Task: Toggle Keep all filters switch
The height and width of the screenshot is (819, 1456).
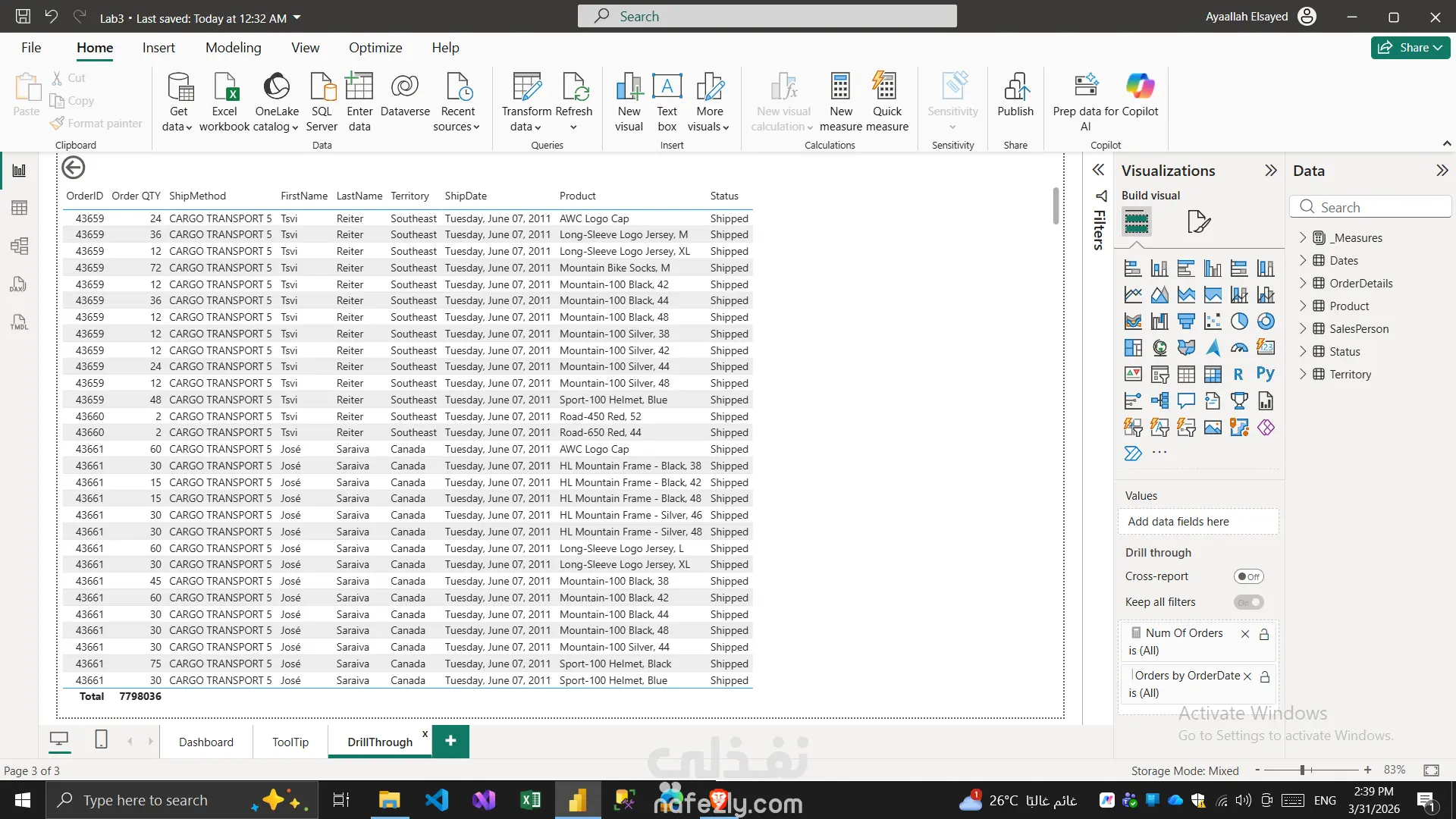Action: (x=1248, y=602)
